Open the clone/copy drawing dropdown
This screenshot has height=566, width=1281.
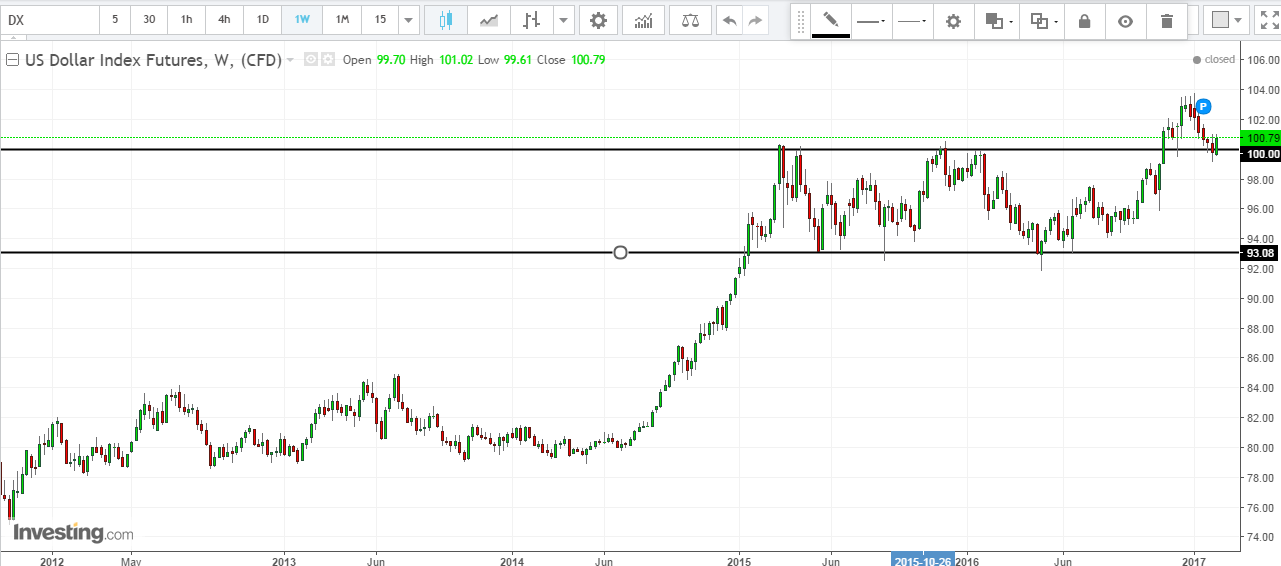point(1042,21)
